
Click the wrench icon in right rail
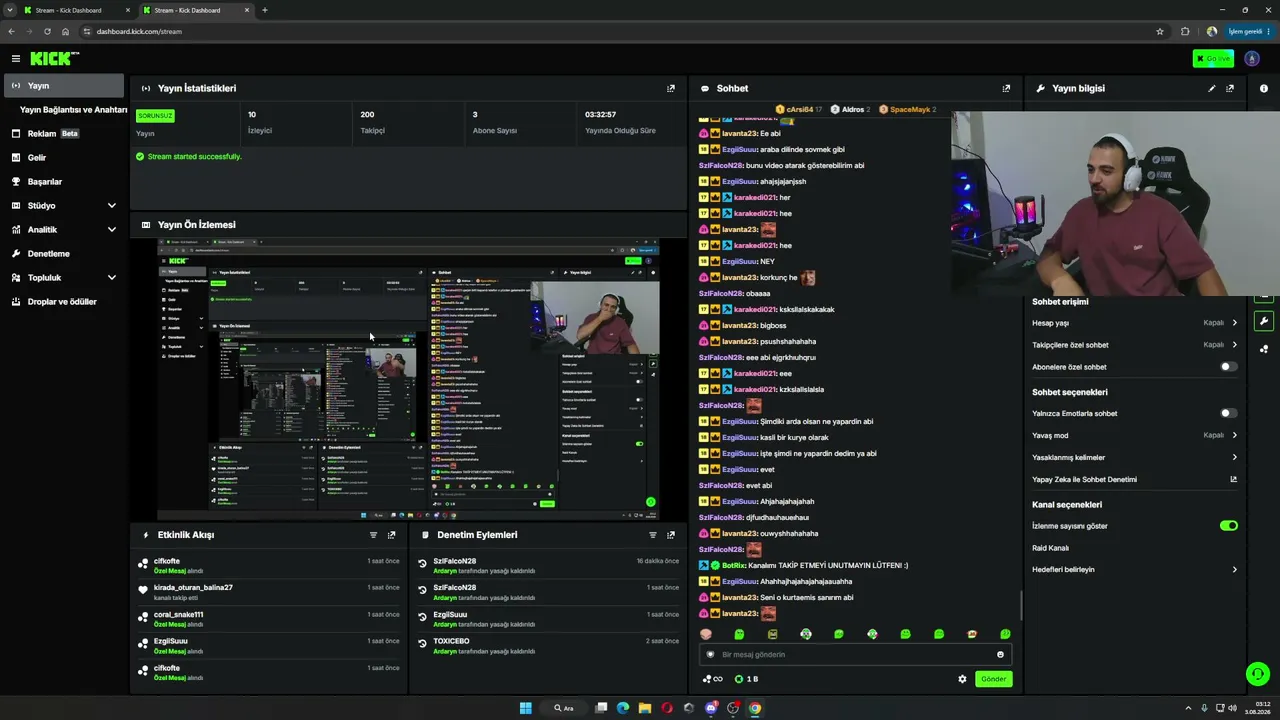[1264, 322]
